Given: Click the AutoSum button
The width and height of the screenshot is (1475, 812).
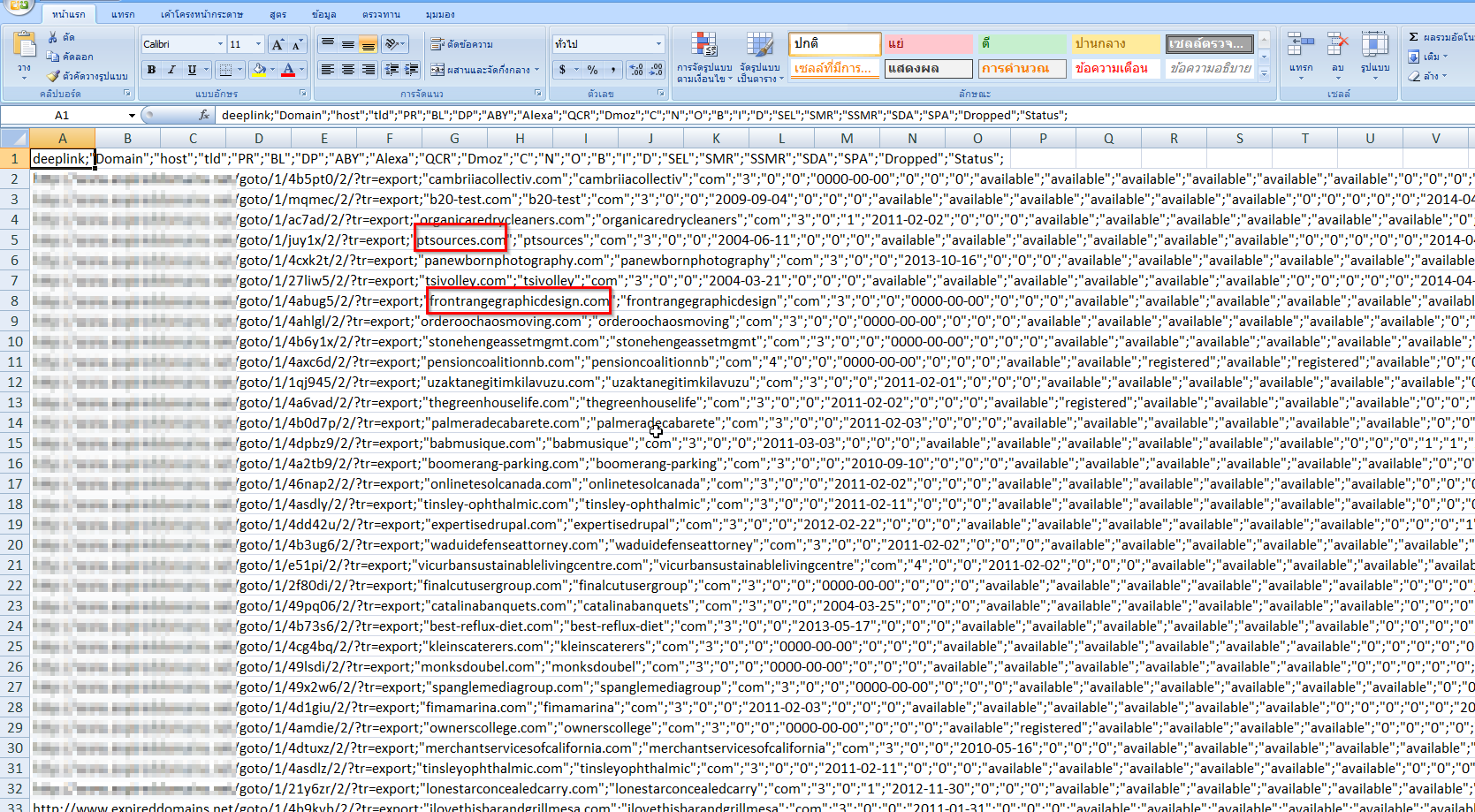Looking at the screenshot, I should pyautogui.click(x=1441, y=37).
